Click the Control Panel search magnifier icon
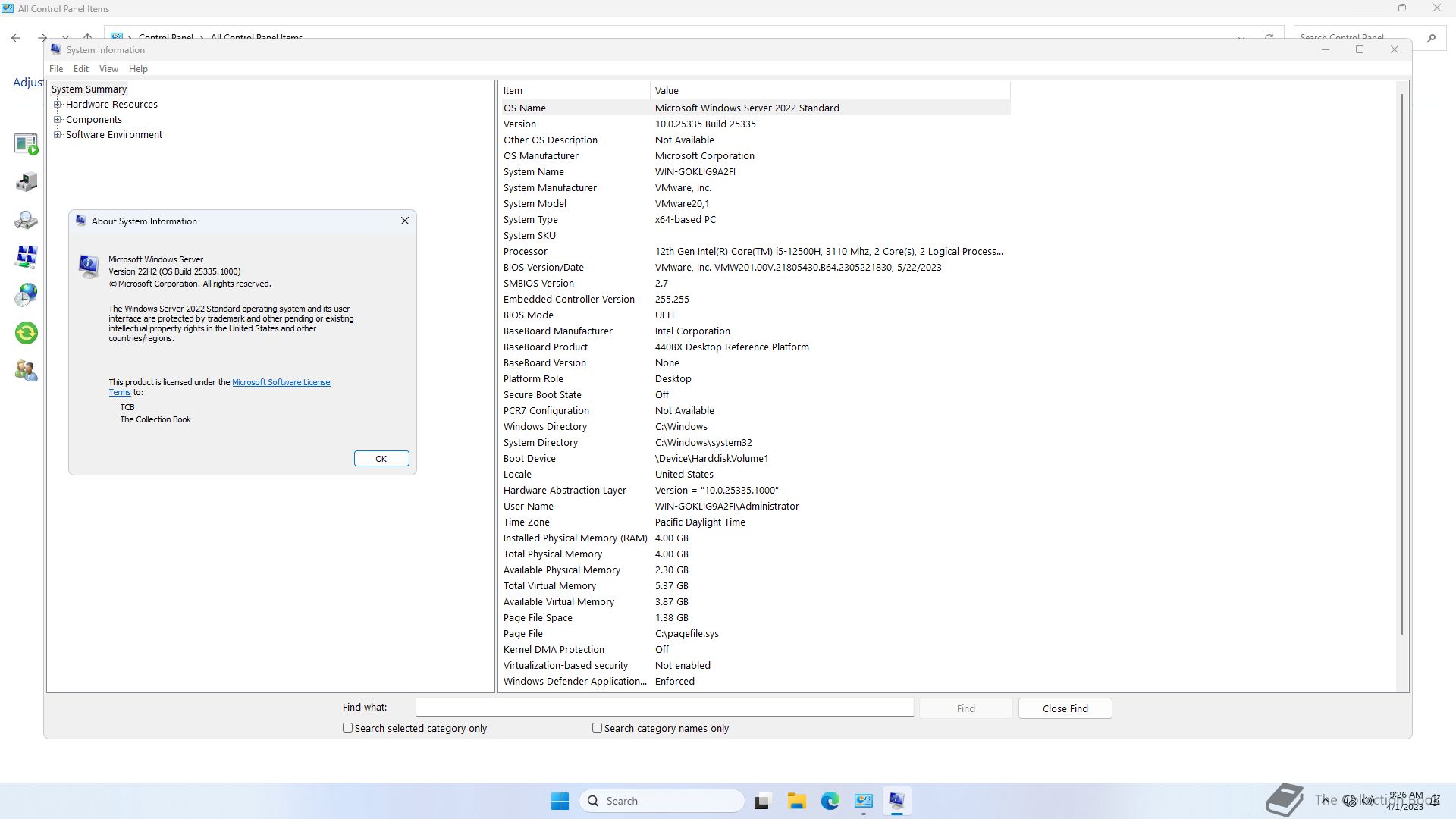 coord(1431,37)
